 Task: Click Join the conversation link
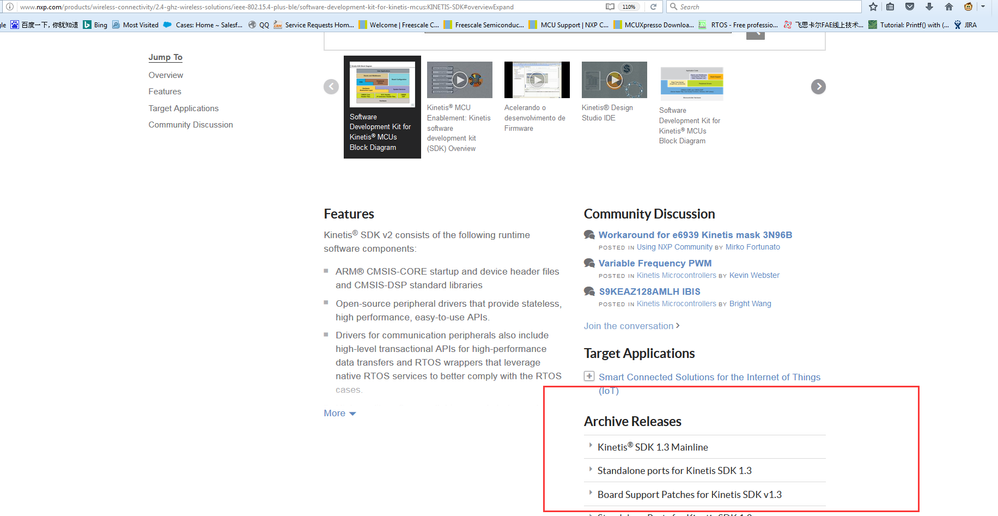(631, 326)
